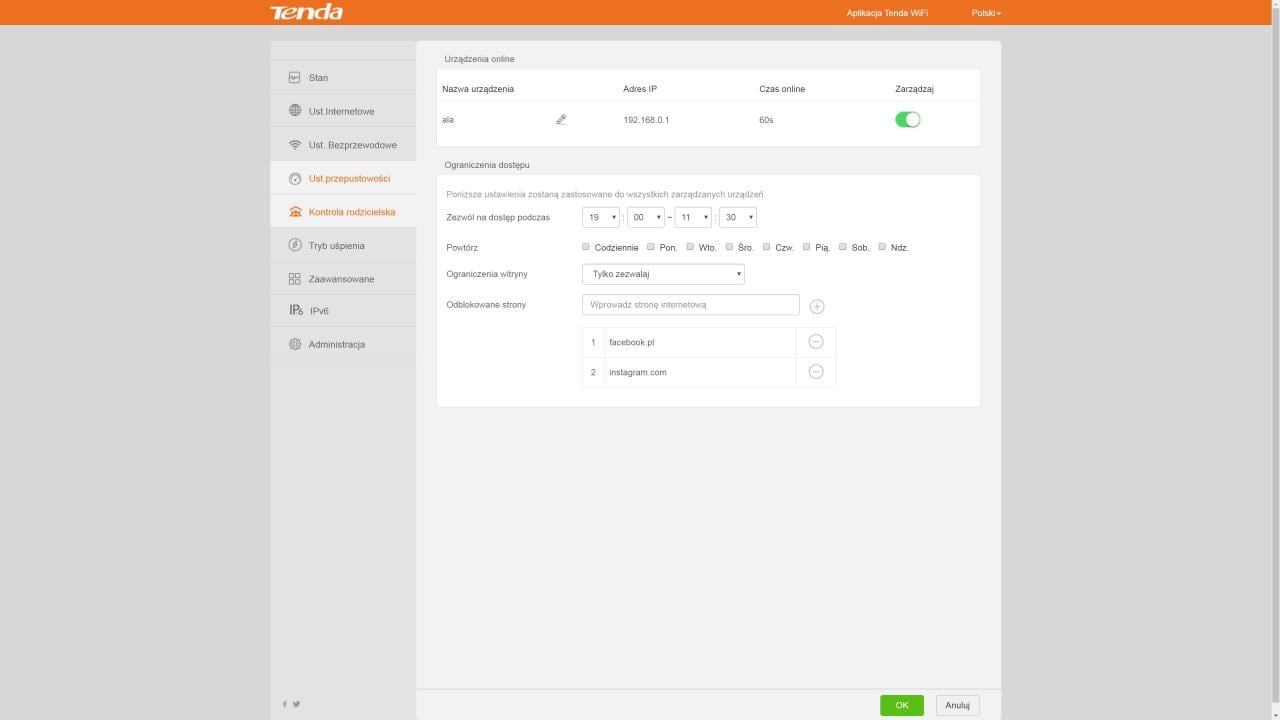Viewport: 1280px width, 720px height.
Task: Check the Wto. checkbox
Action: (690, 247)
